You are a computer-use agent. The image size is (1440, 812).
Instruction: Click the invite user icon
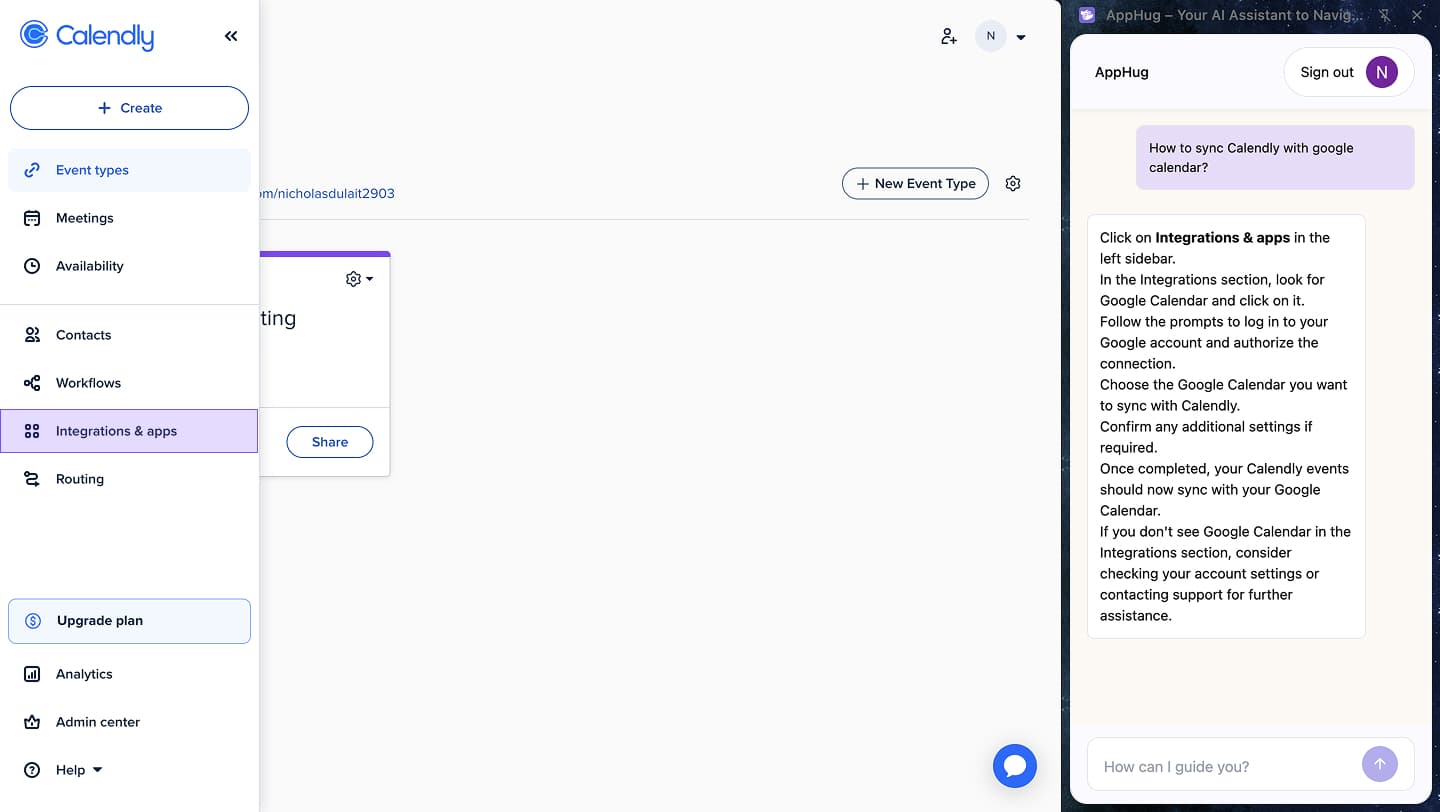[x=949, y=37]
